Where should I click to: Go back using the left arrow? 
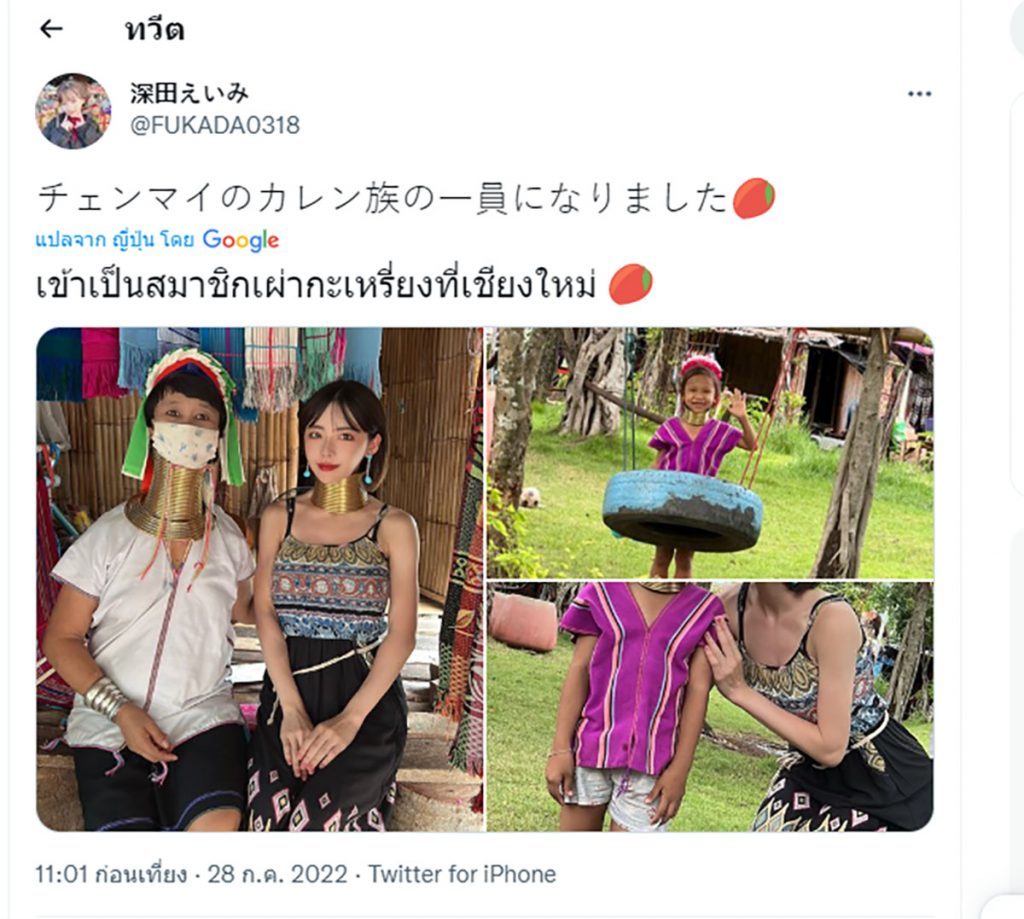click(x=51, y=29)
